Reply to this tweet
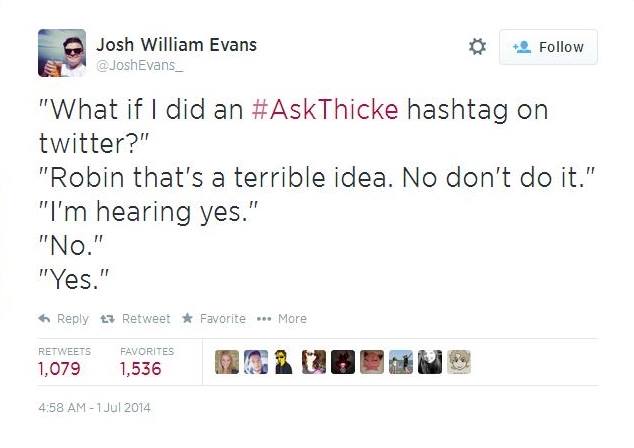The image size is (634, 448). click(x=64, y=319)
